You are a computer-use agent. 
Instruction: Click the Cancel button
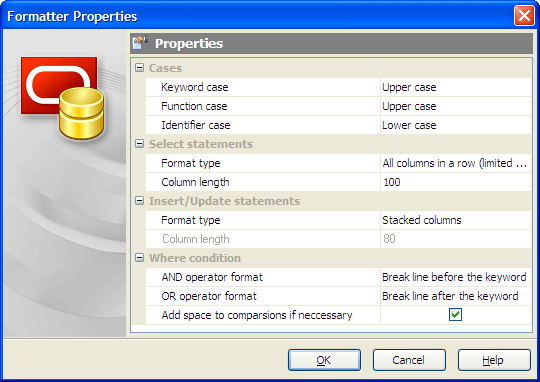409,360
